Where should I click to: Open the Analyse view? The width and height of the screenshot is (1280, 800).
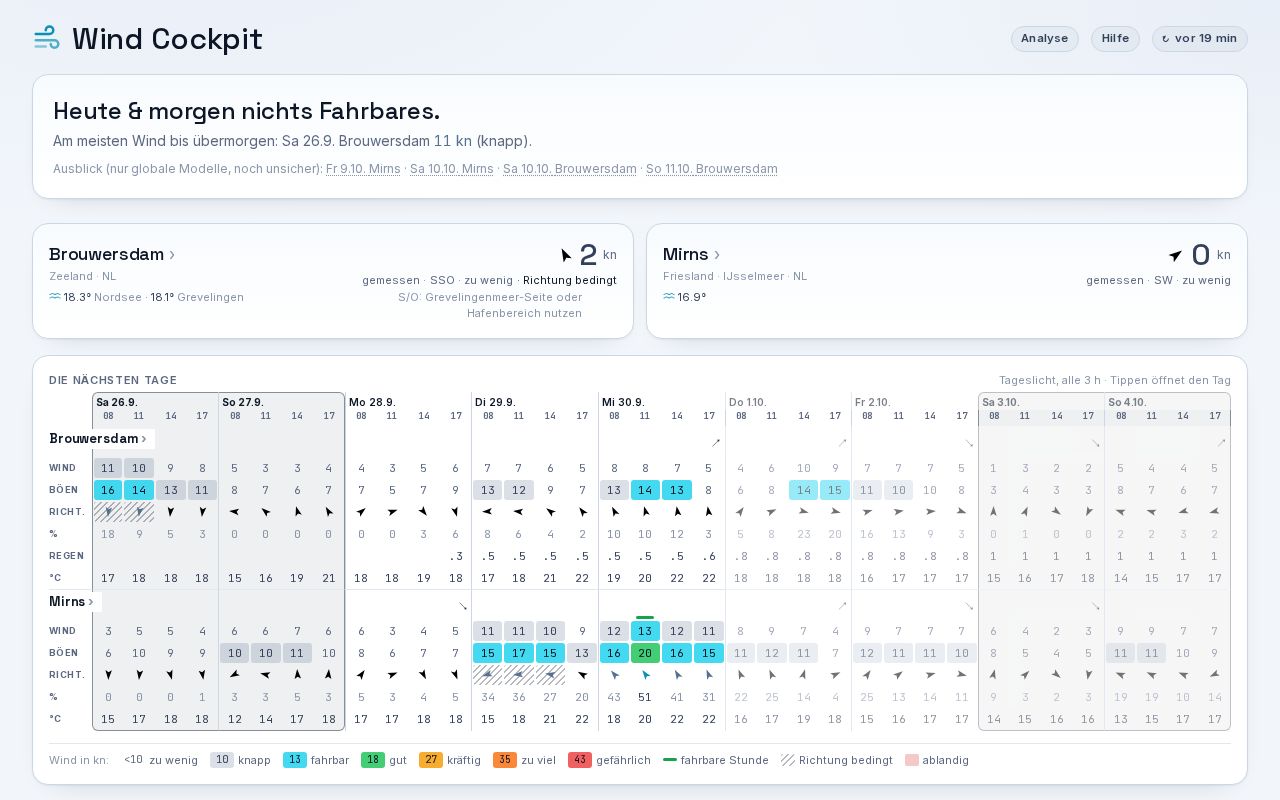(1044, 39)
